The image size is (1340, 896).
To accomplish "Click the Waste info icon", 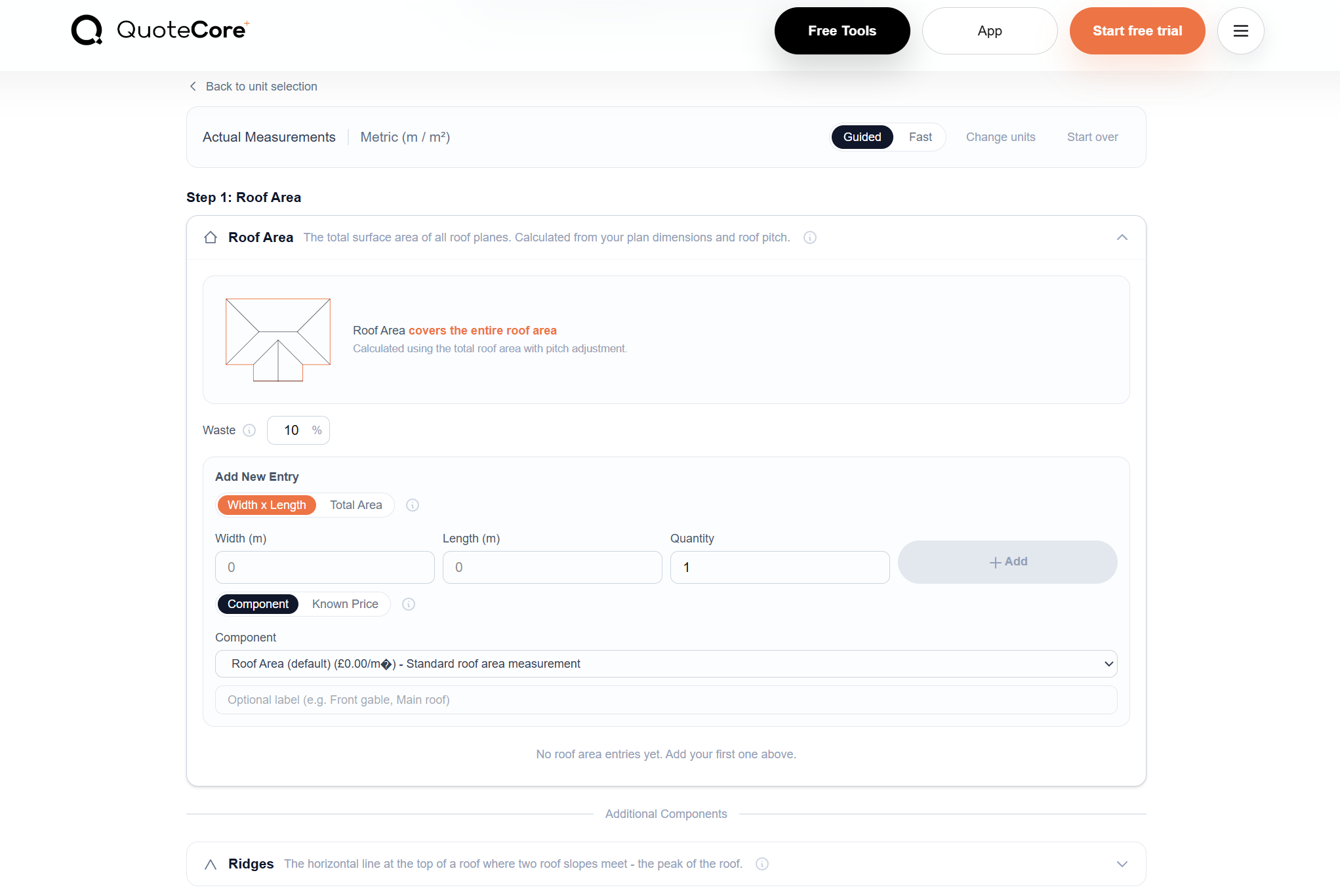I will coord(249,430).
